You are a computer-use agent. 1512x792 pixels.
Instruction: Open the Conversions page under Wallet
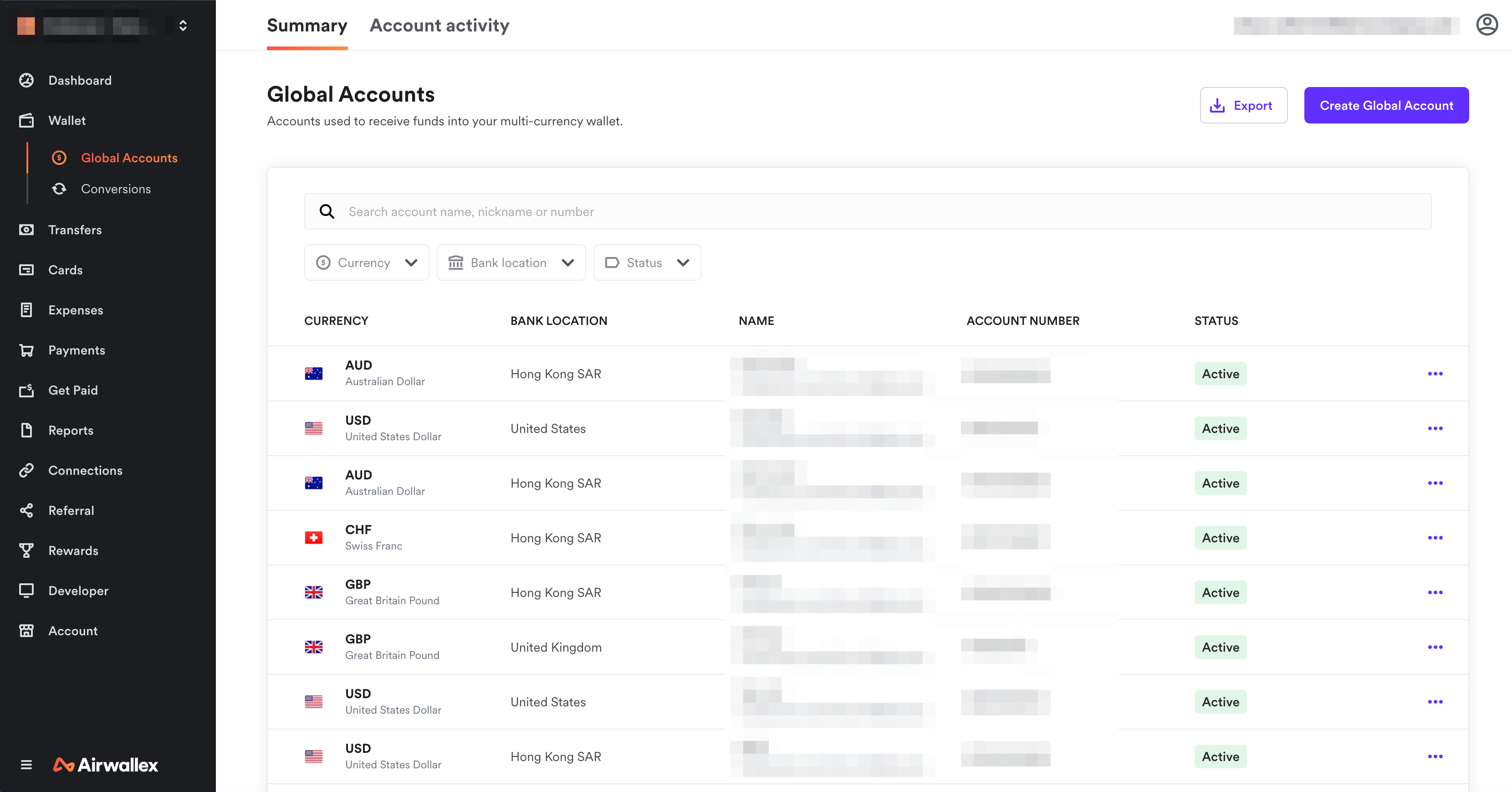tap(116, 189)
